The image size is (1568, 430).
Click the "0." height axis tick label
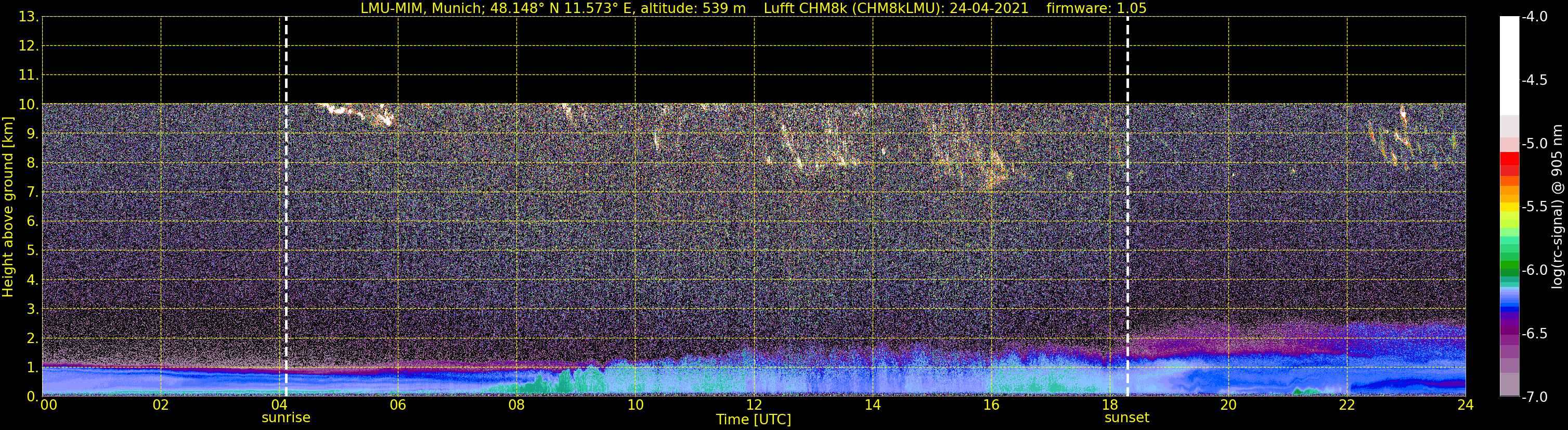tap(32, 397)
